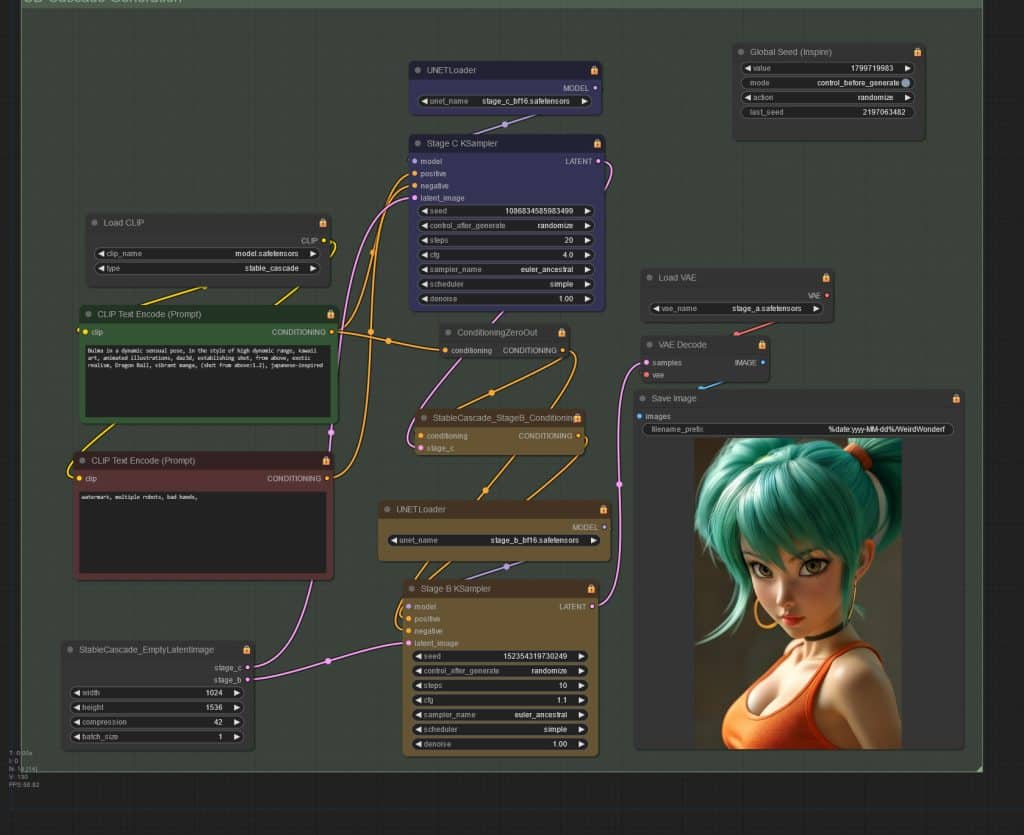Viewport: 1024px width, 835px height.
Task: Toggle the control_before_generate mode switch in Global Seed
Action: [906, 83]
